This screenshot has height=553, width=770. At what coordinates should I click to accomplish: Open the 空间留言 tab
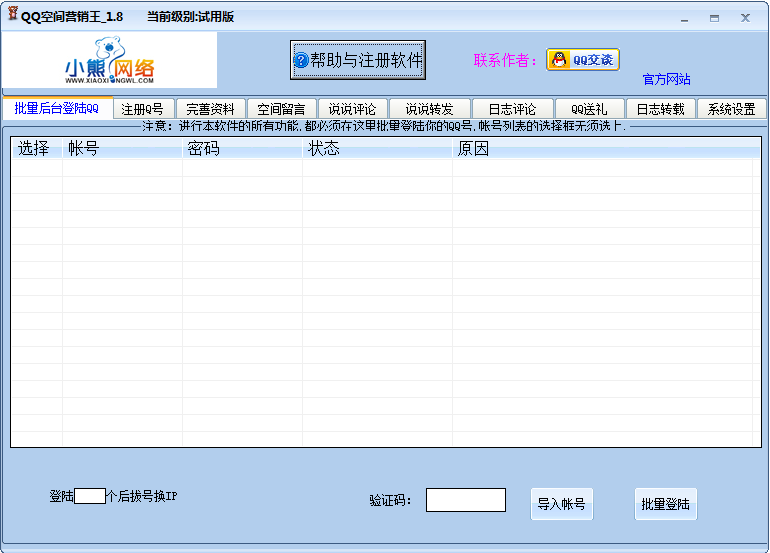tap(281, 109)
